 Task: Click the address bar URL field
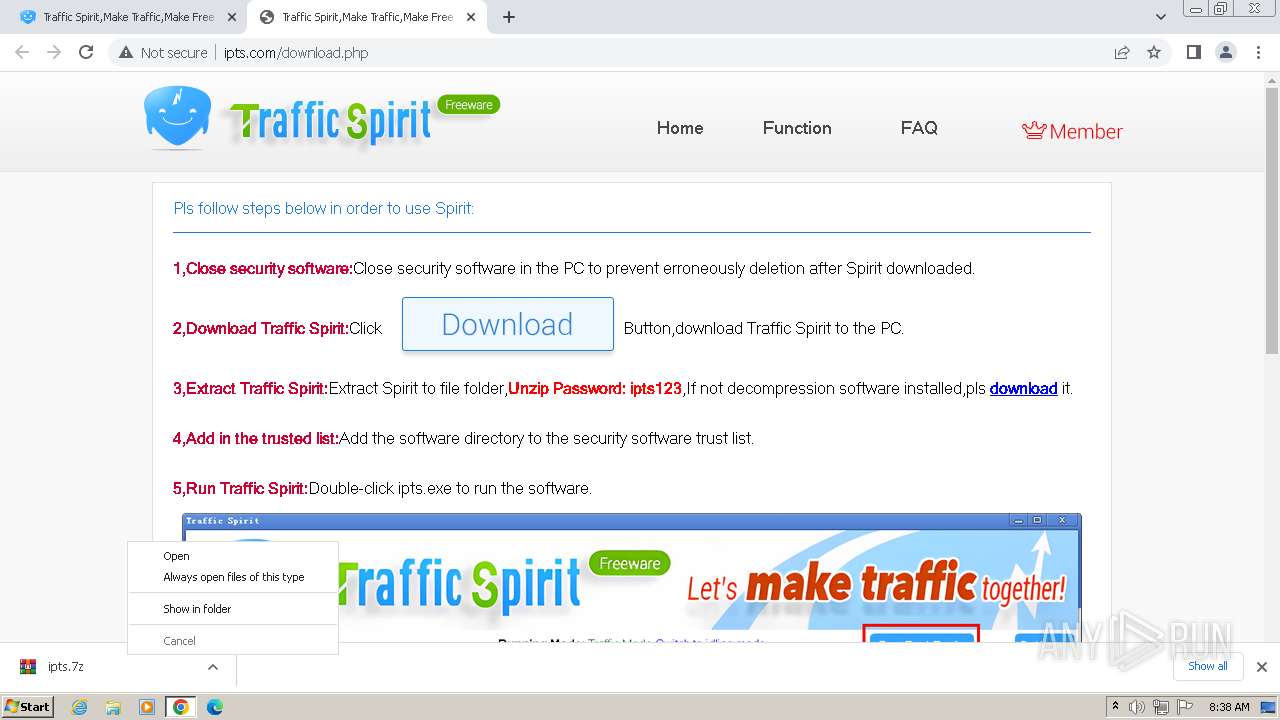click(660, 52)
